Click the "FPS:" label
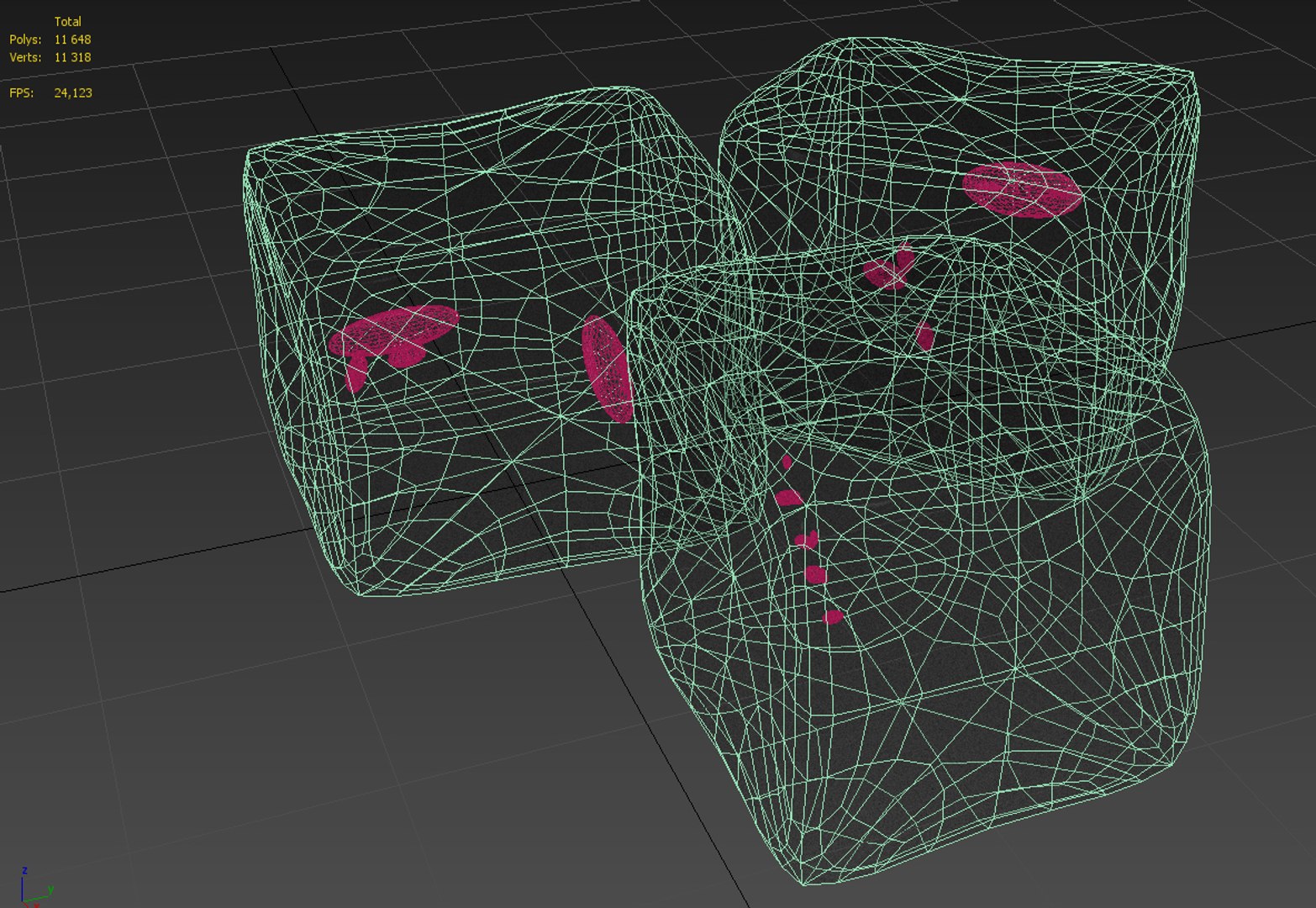 (22, 92)
